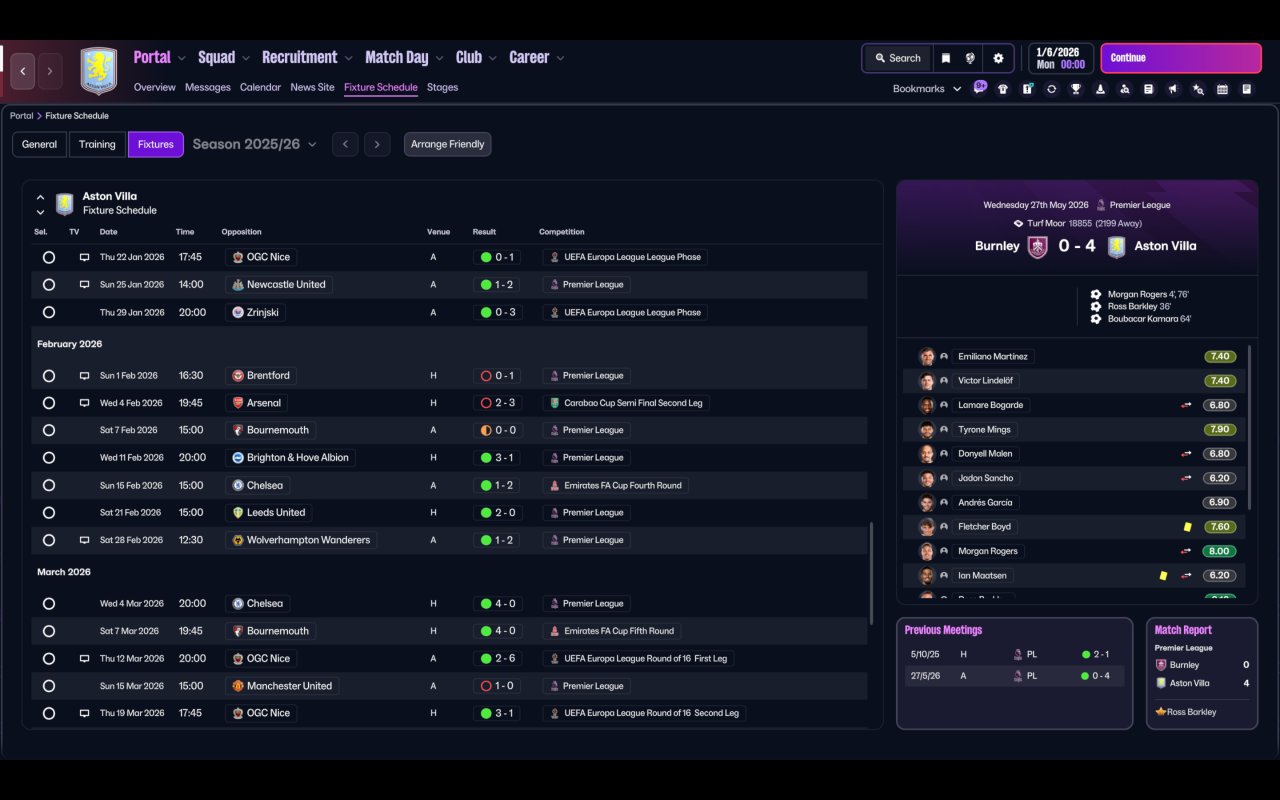Select the Wolverhampton Wanderers fixture radio
The width and height of the screenshot is (1280, 800).
(49, 540)
